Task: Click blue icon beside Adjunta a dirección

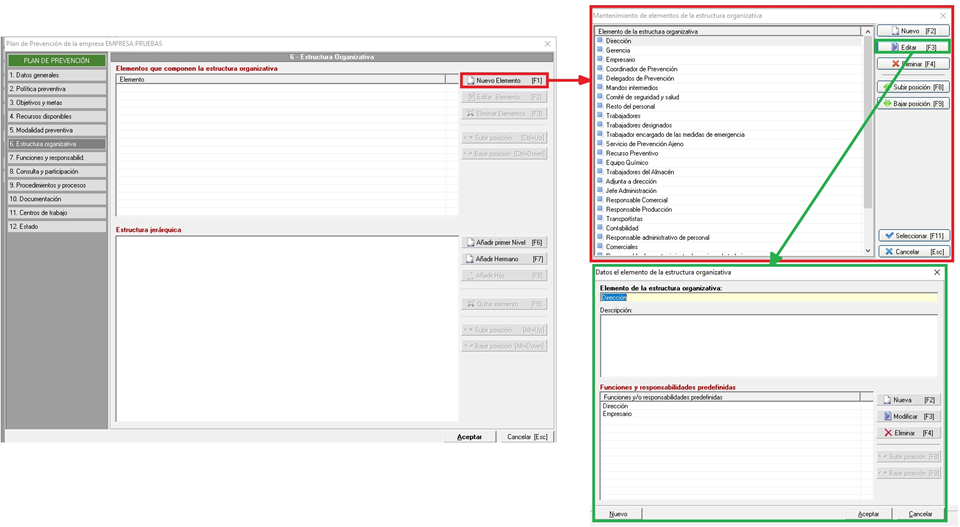Action: click(x=600, y=181)
